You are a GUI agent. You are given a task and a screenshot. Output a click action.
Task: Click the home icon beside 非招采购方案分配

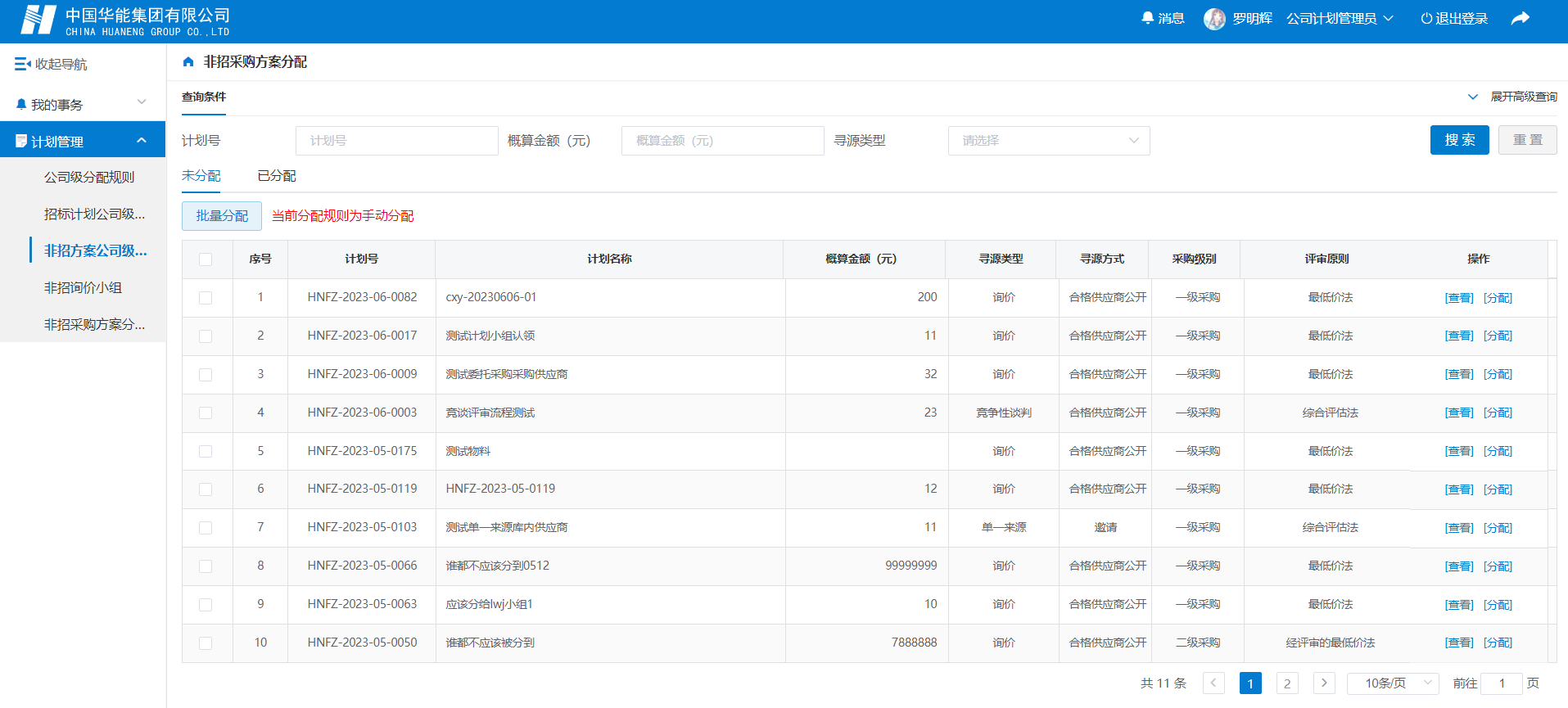(188, 62)
